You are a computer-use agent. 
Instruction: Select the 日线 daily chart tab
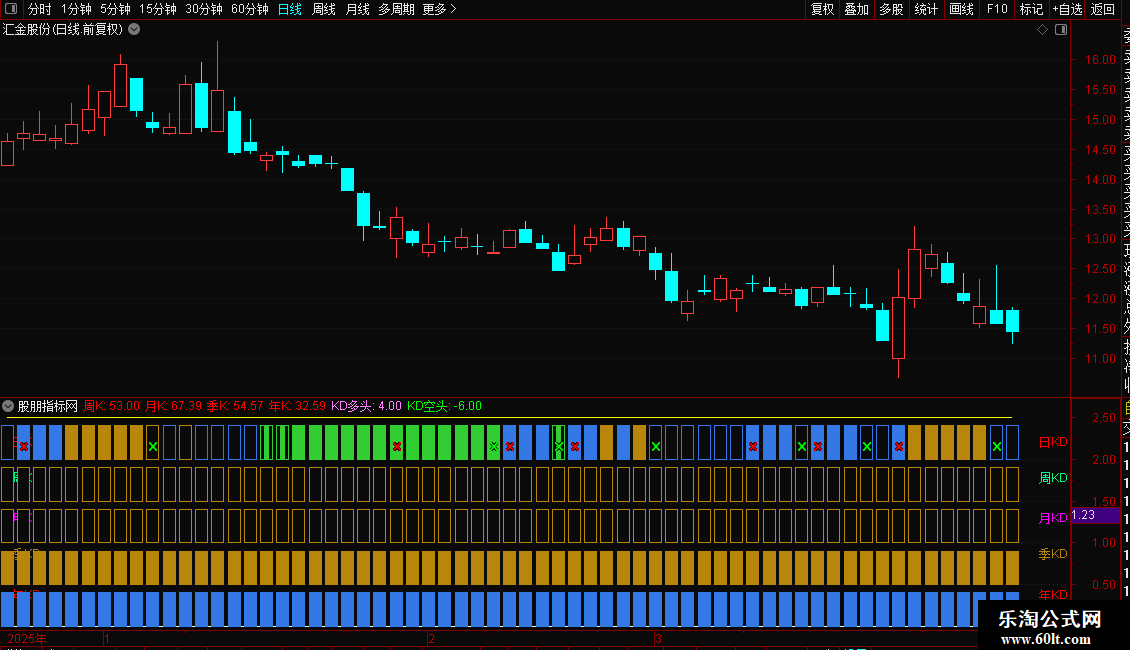click(290, 9)
